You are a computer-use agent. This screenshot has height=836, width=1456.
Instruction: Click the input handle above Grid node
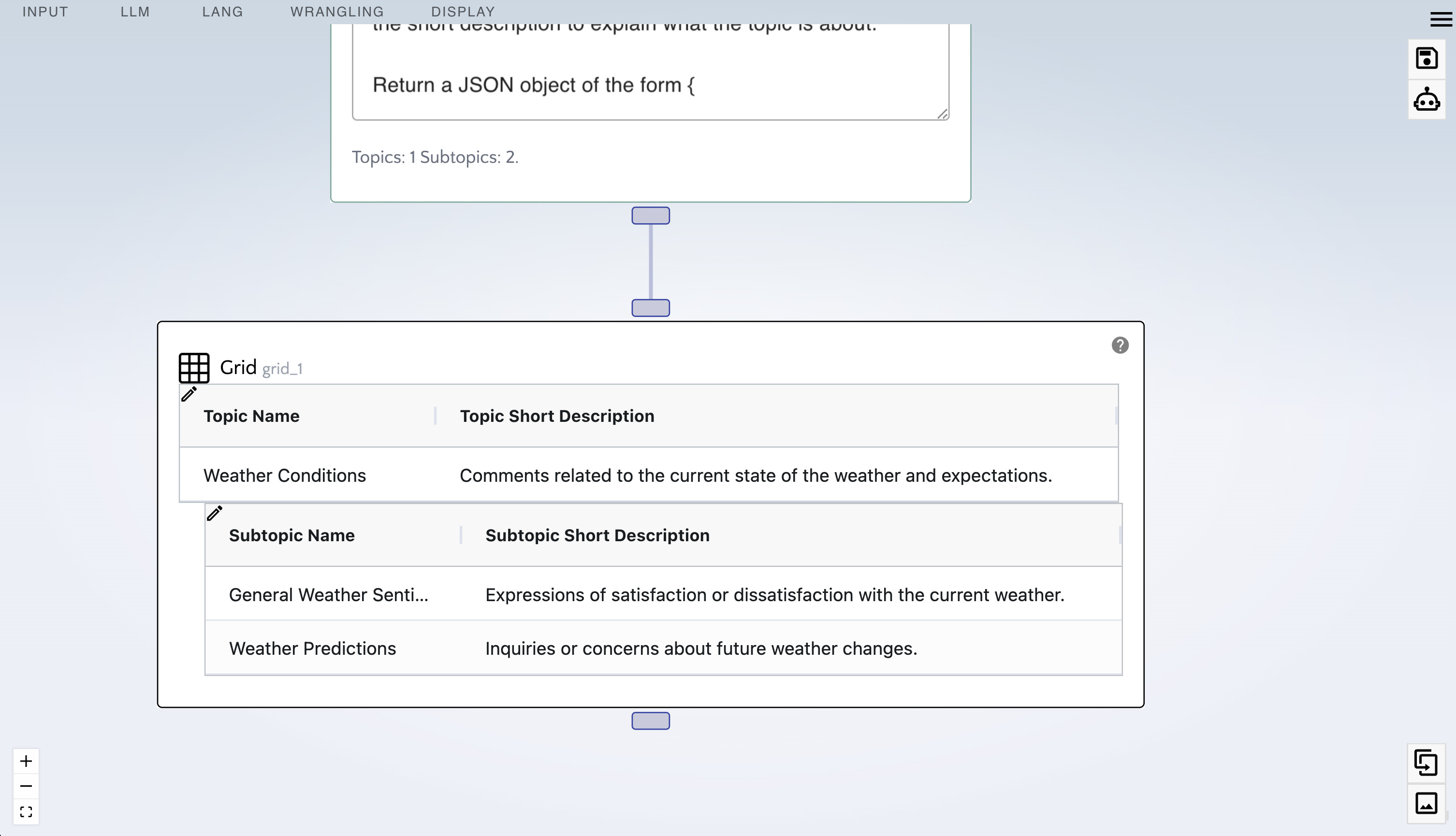[x=650, y=308]
